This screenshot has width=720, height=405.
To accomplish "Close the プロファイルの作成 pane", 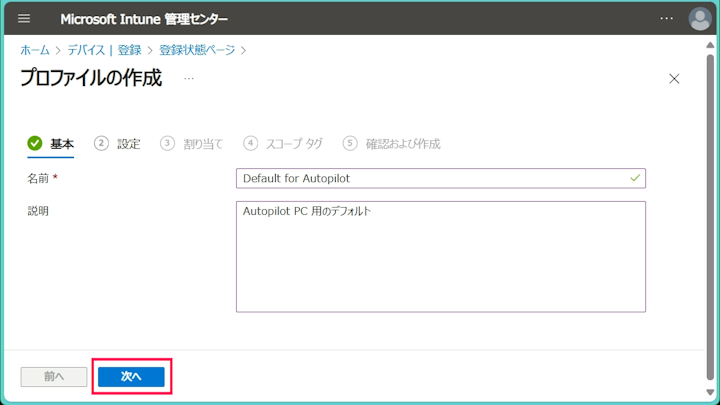I will (674, 79).
